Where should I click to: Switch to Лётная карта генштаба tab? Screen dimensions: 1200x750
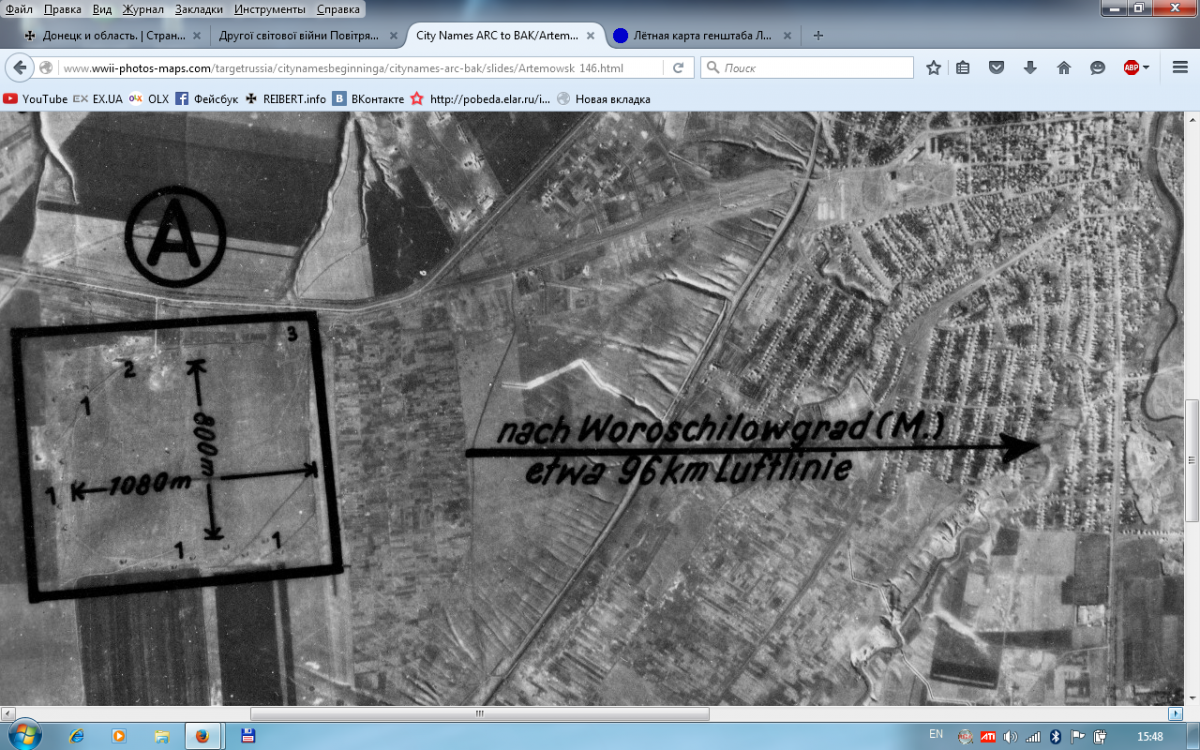(702, 35)
